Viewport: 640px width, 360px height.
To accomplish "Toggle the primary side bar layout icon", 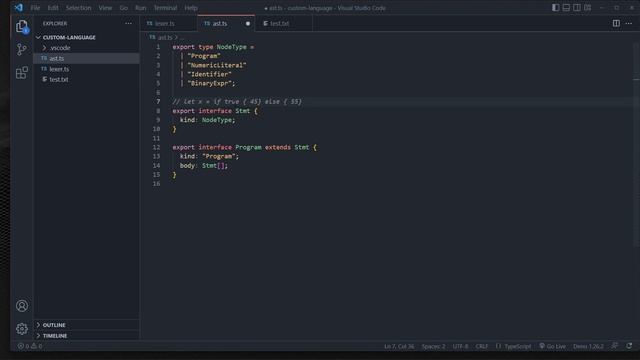I will pos(556,7).
